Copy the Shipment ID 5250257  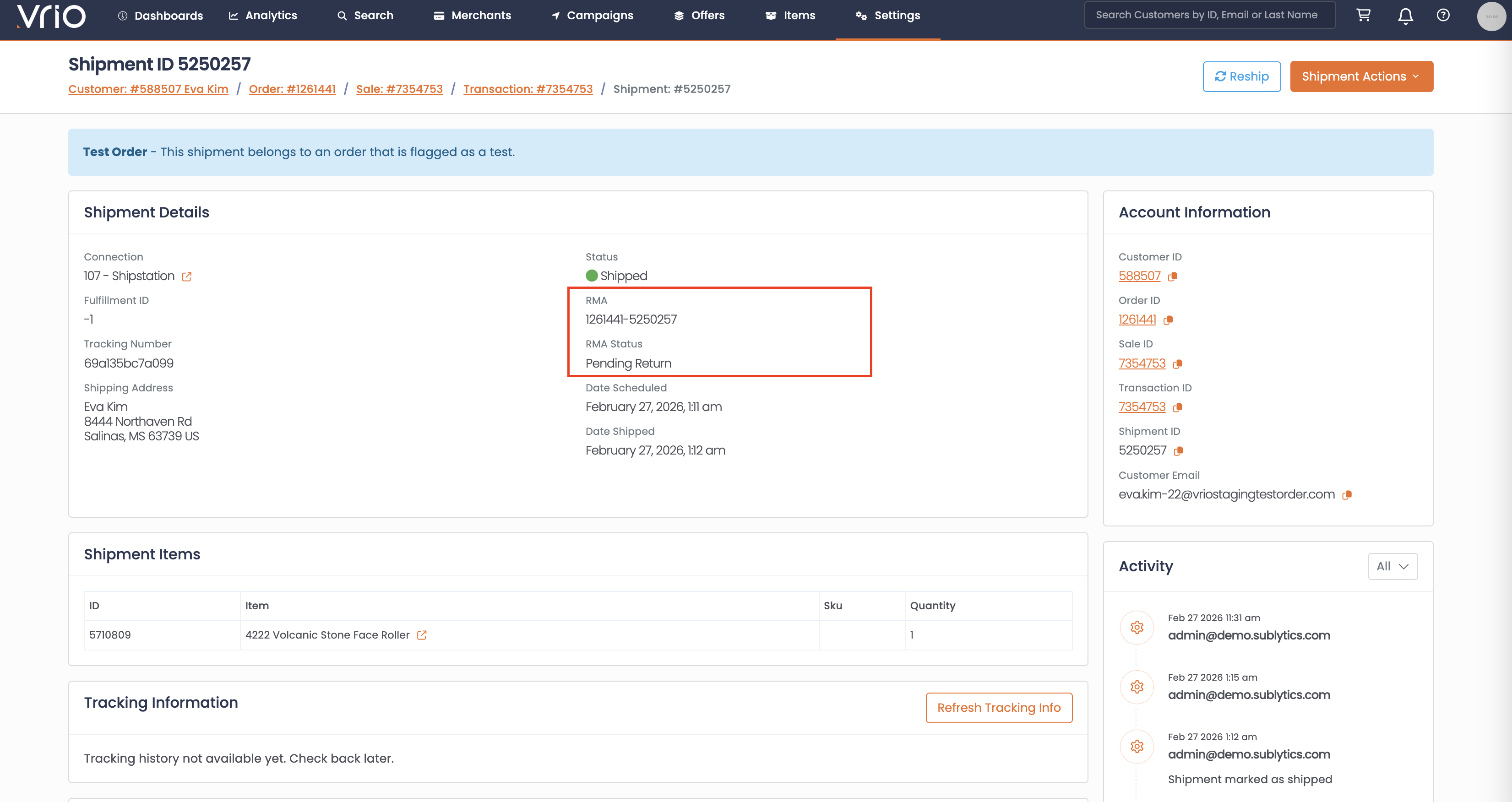tap(1178, 450)
